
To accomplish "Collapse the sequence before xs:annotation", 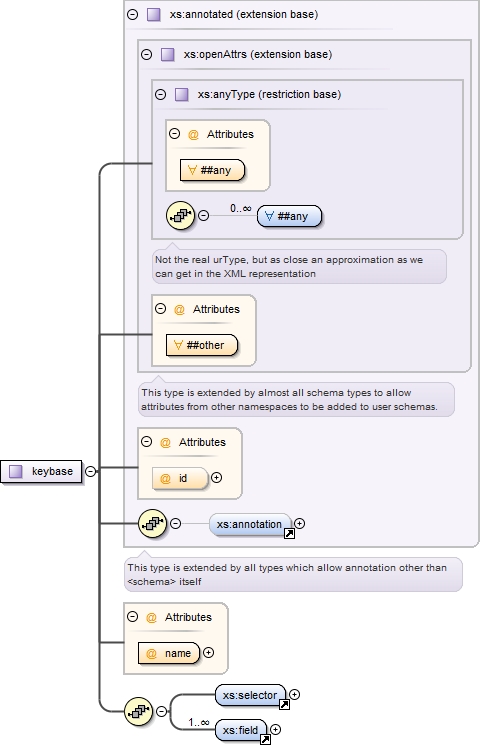I will pos(176,524).
